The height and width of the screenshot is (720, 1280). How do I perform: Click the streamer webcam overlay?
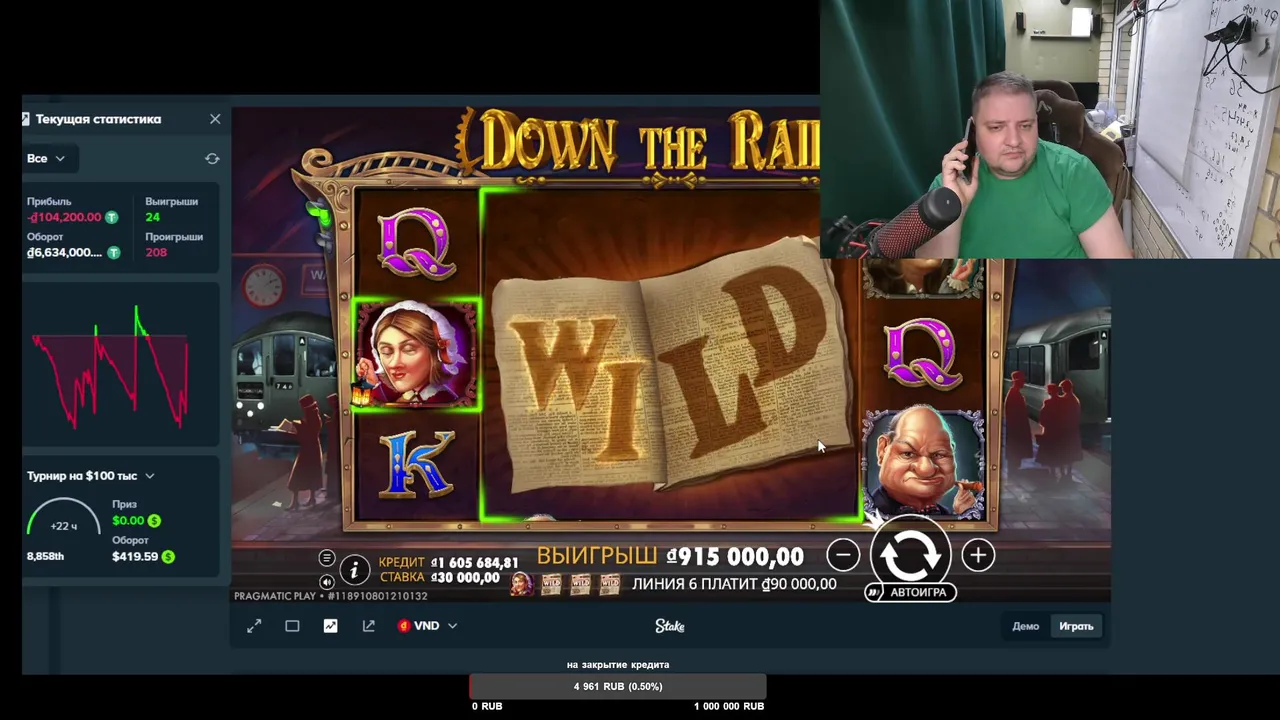[x=1050, y=129]
